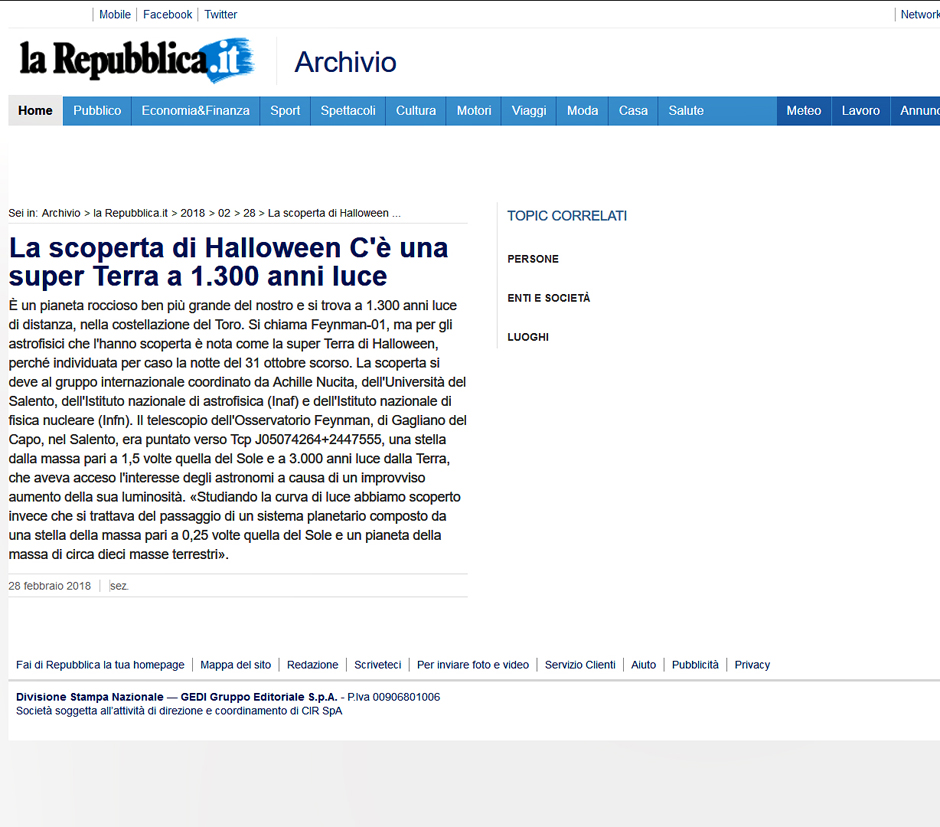Open the Motori navigation item
The image size is (940, 827).
pyautogui.click(x=474, y=111)
